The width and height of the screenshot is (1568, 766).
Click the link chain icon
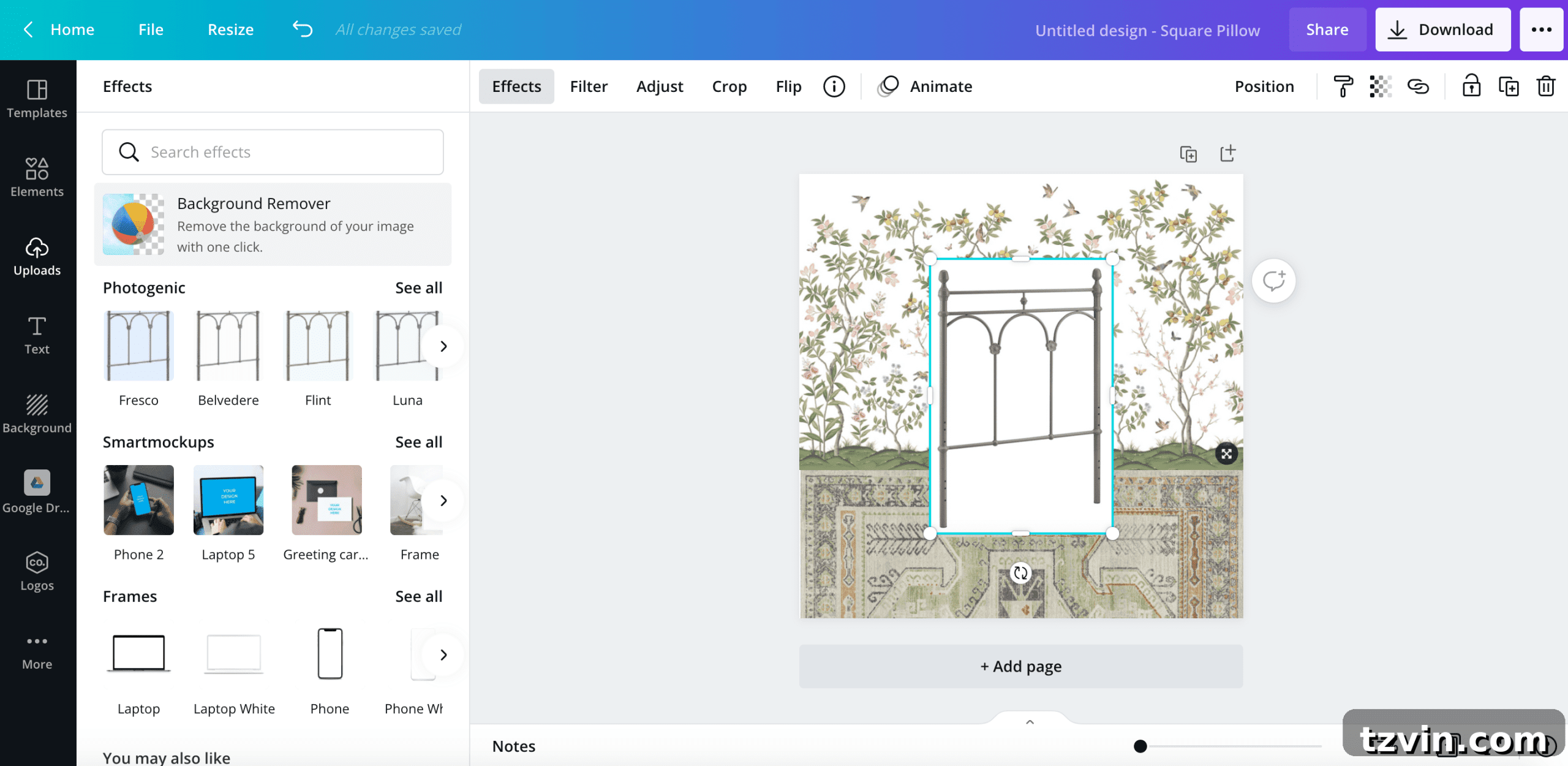[1418, 86]
